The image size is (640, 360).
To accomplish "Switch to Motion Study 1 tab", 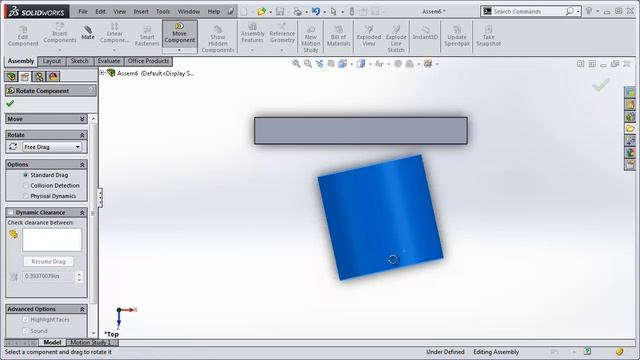I will tap(91, 342).
